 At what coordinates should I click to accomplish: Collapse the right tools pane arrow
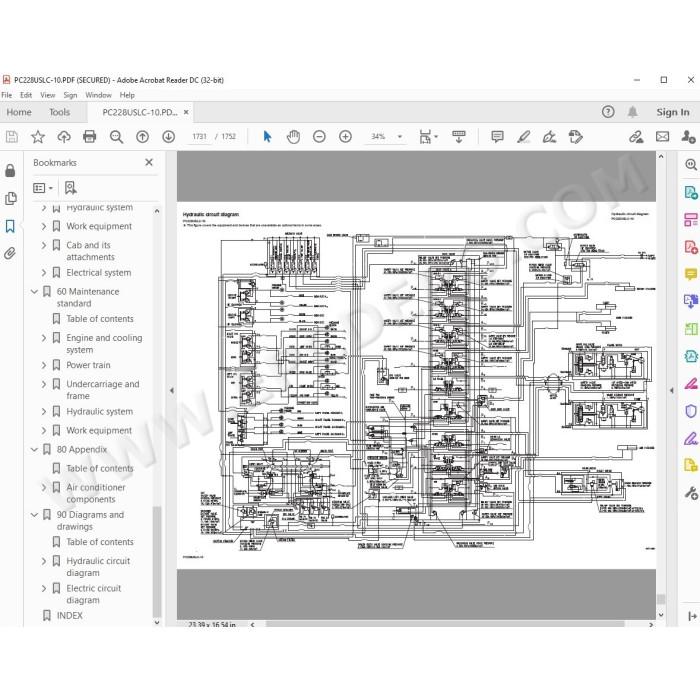(x=672, y=391)
